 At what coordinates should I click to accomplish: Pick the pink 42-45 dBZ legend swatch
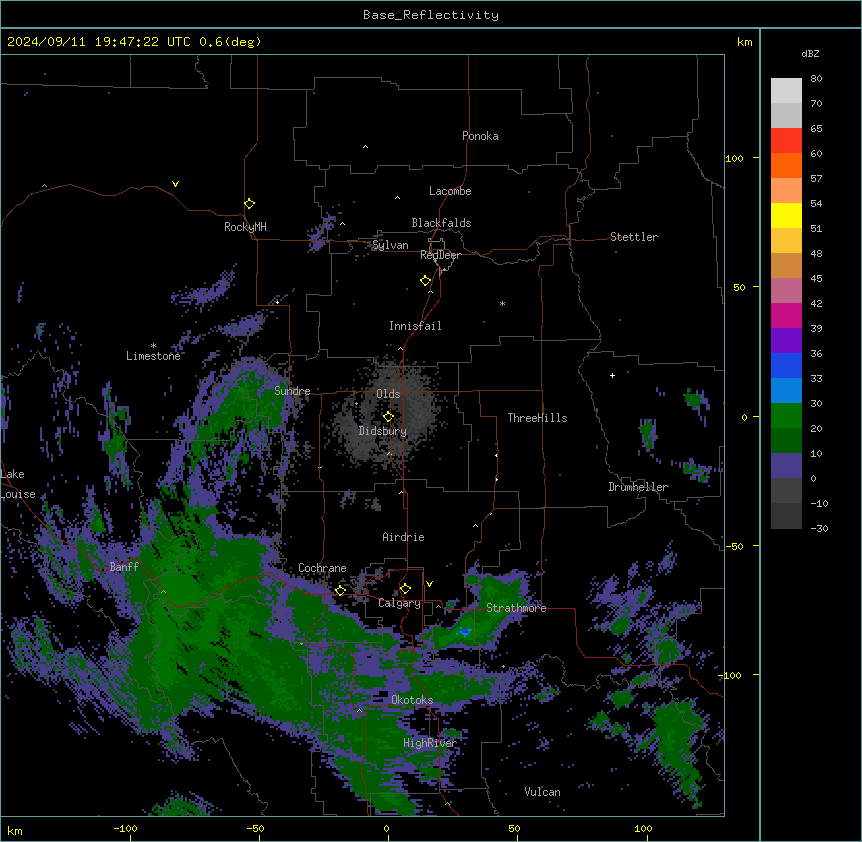[x=786, y=291]
